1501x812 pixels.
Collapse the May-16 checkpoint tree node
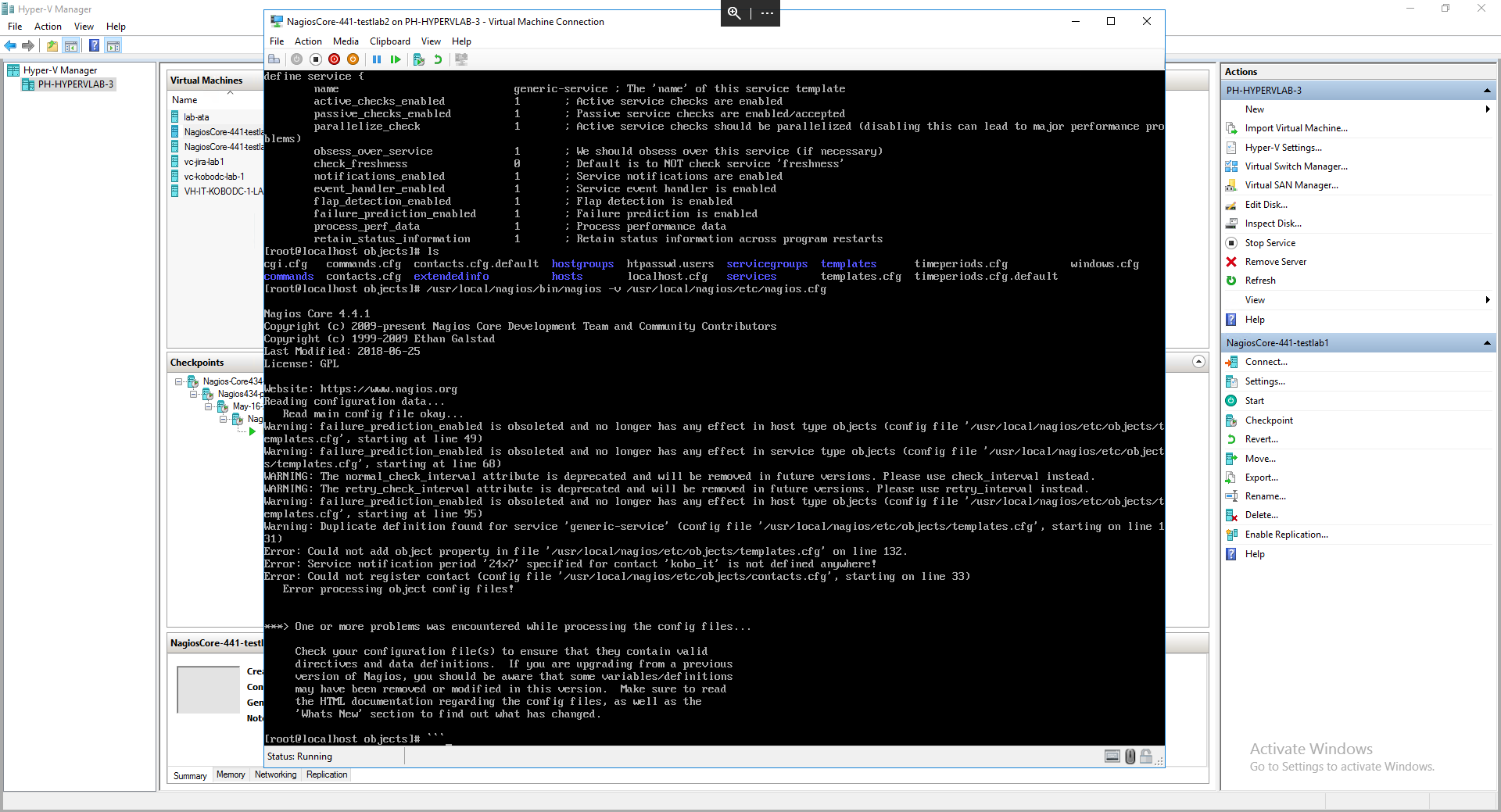209,406
